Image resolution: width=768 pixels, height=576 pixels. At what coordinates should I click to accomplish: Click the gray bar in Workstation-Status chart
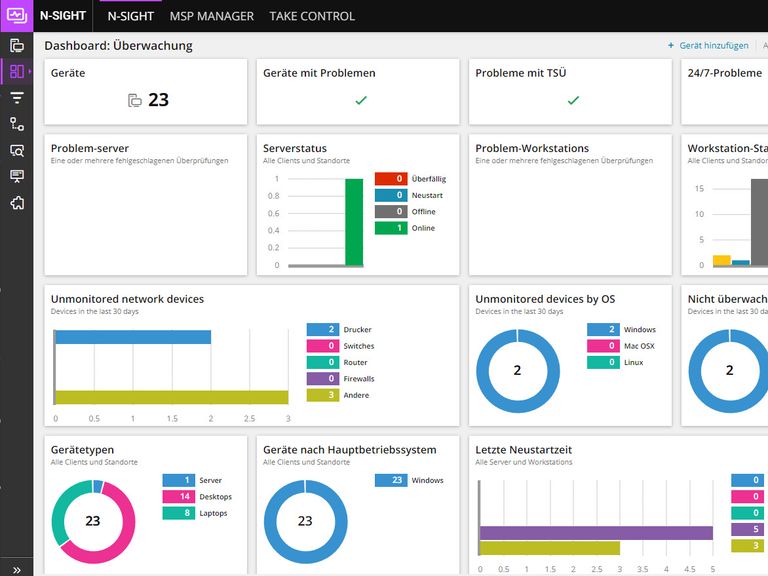pos(760,222)
